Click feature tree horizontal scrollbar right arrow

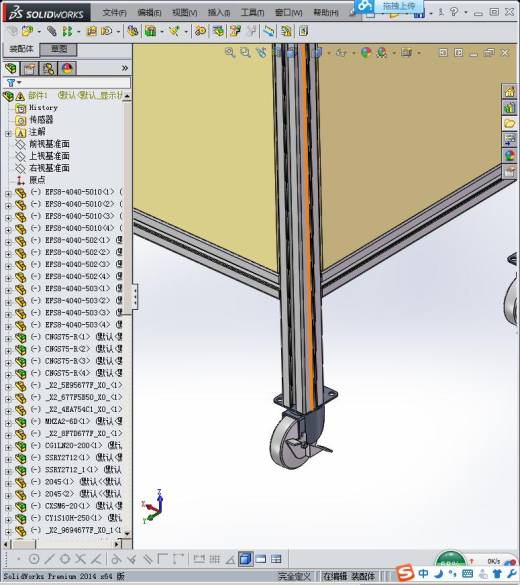[117, 545]
